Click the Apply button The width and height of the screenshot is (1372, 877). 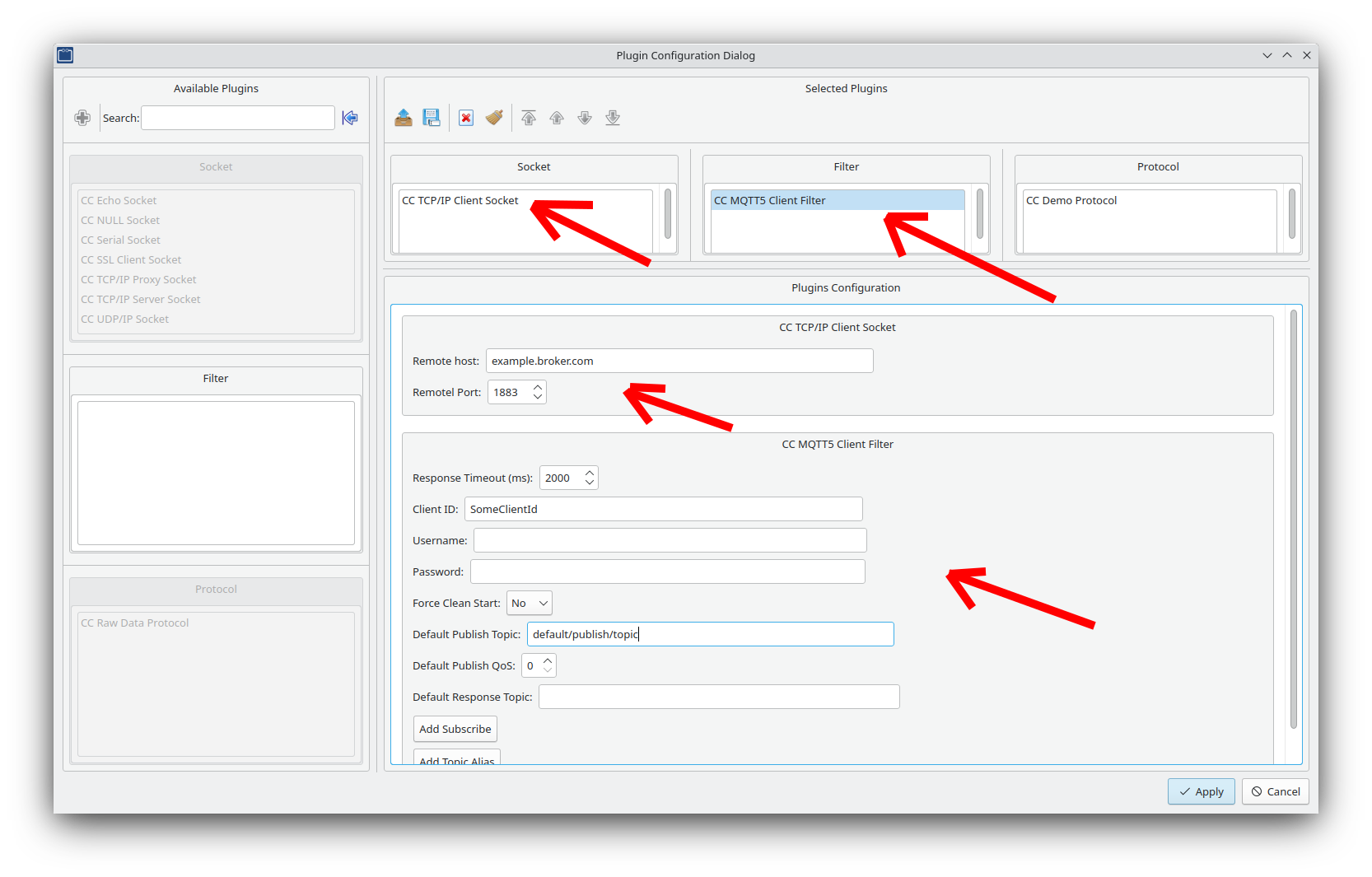pos(1201,791)
